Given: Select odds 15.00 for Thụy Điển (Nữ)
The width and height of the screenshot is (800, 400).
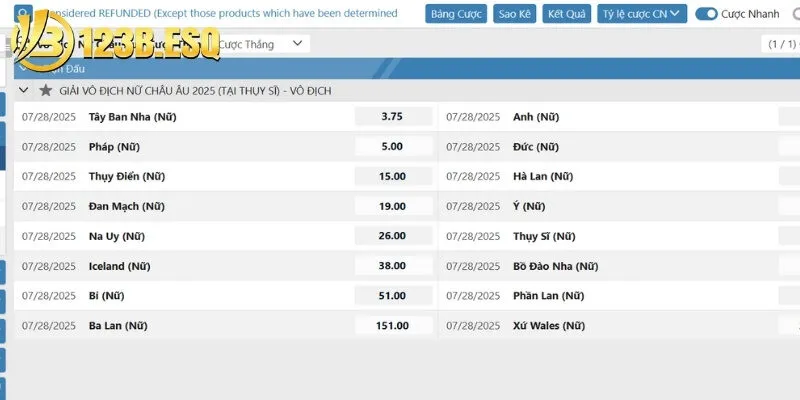Looking at the screenshot, I should tap(392, 176).
